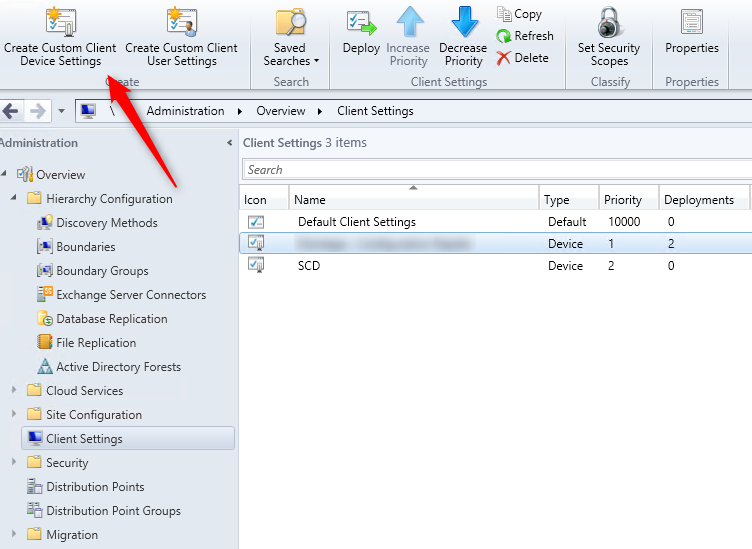The image size is (752, 549).
Task: Open the Saved Searches dropdown
Action: [291, 37]
